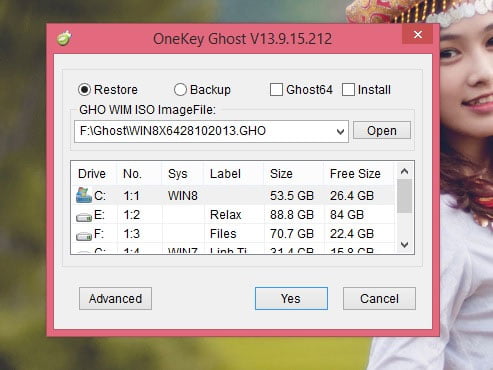Expand the image file path dropdown arrow
Image resolution: width=493 pixels, height=370 pixels.
click(x=340, y=131)
